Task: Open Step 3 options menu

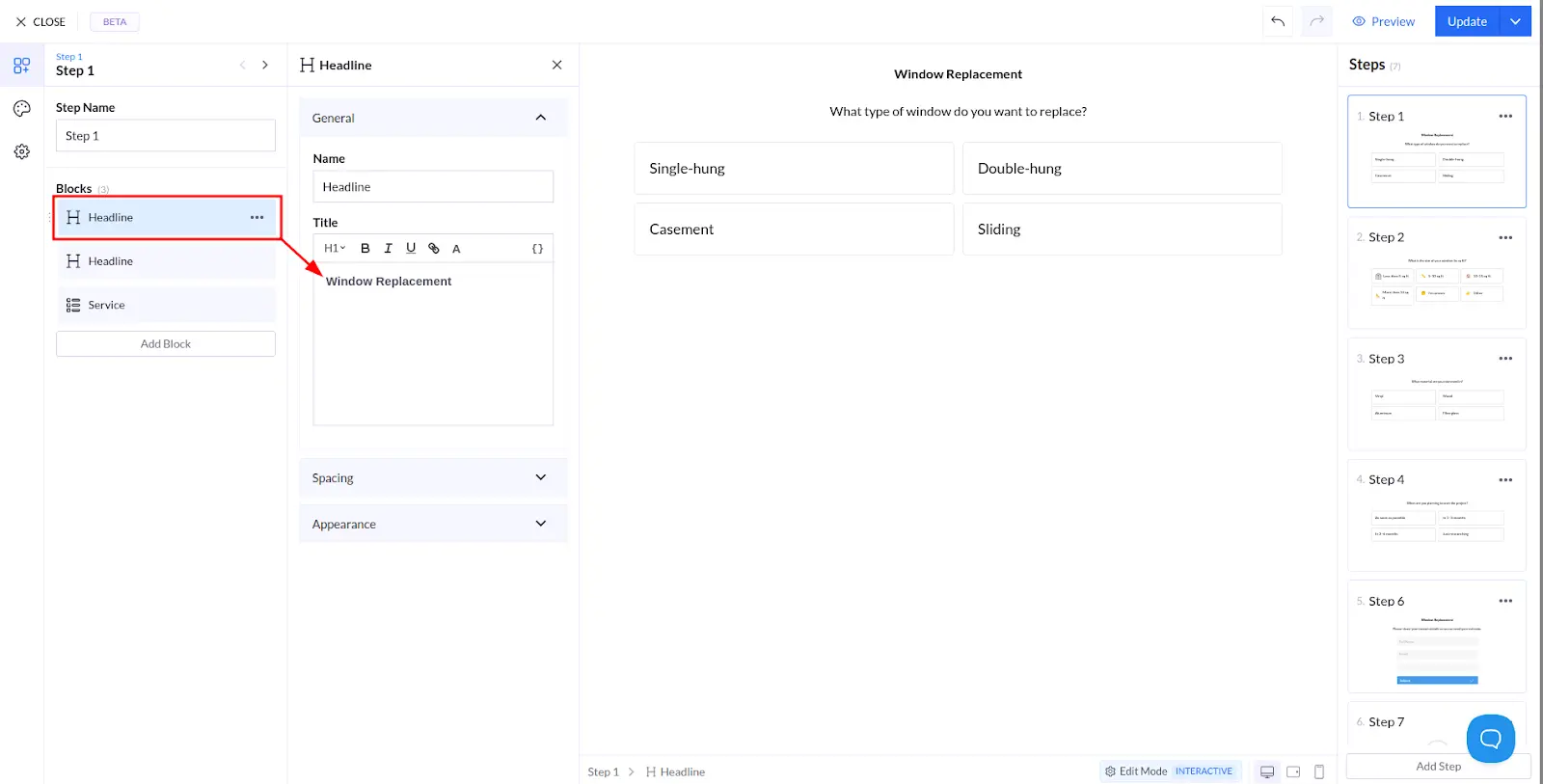Action: point(1505,359)
